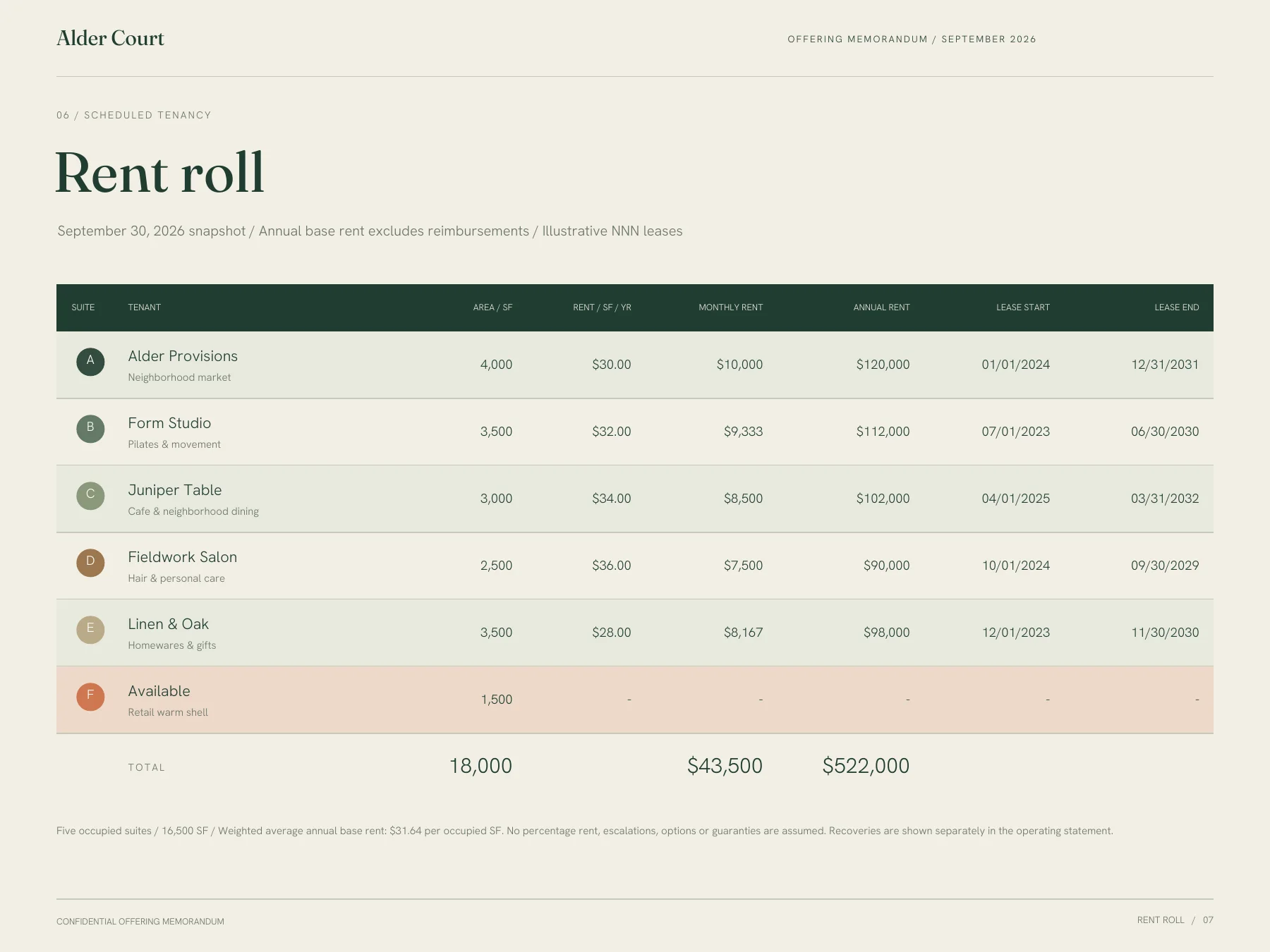The height and width of the screenshot is (952, 1270).
Task: Select the "Available" suite F name
Action: tap(159, 691)
